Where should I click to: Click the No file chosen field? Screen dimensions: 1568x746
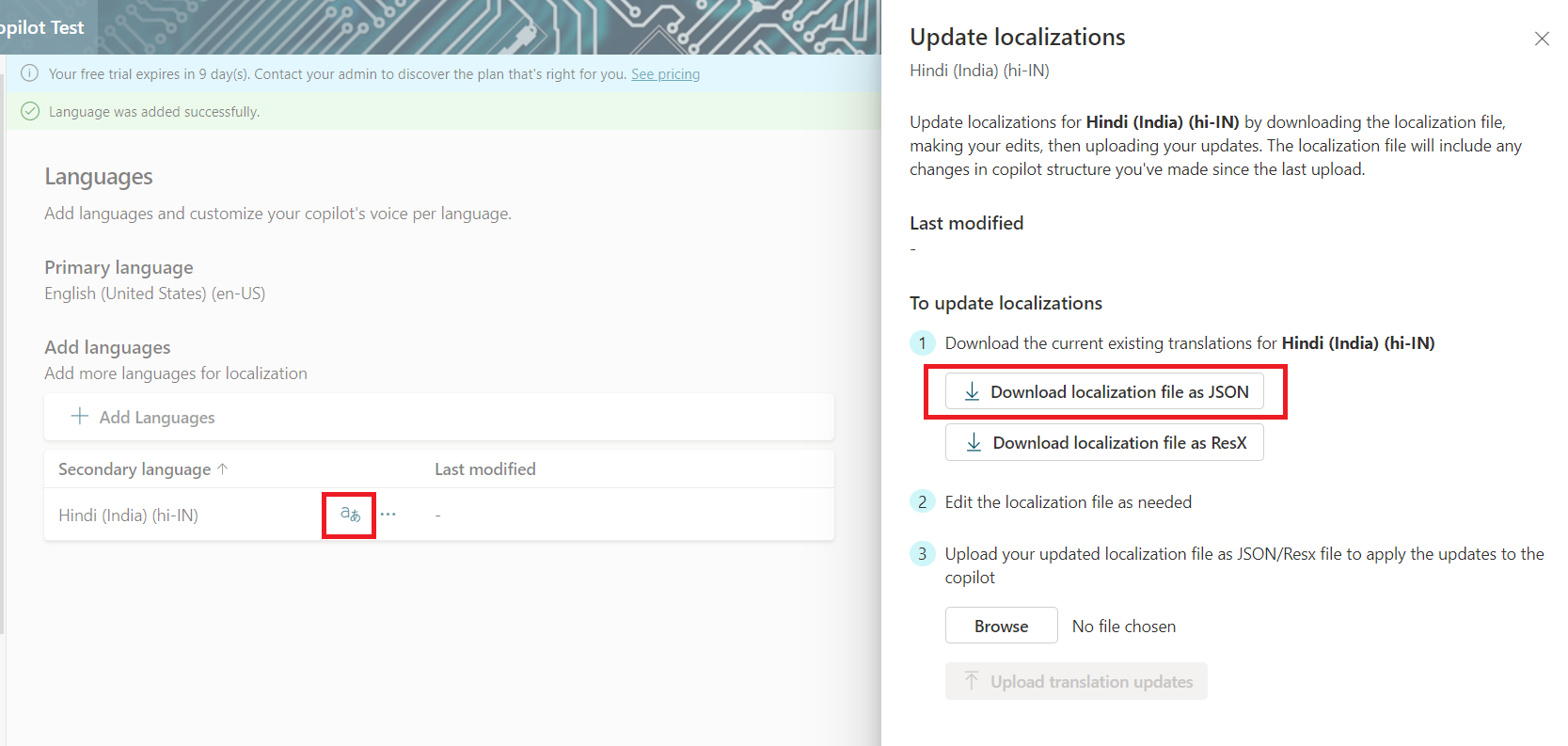click(1123, 627)
